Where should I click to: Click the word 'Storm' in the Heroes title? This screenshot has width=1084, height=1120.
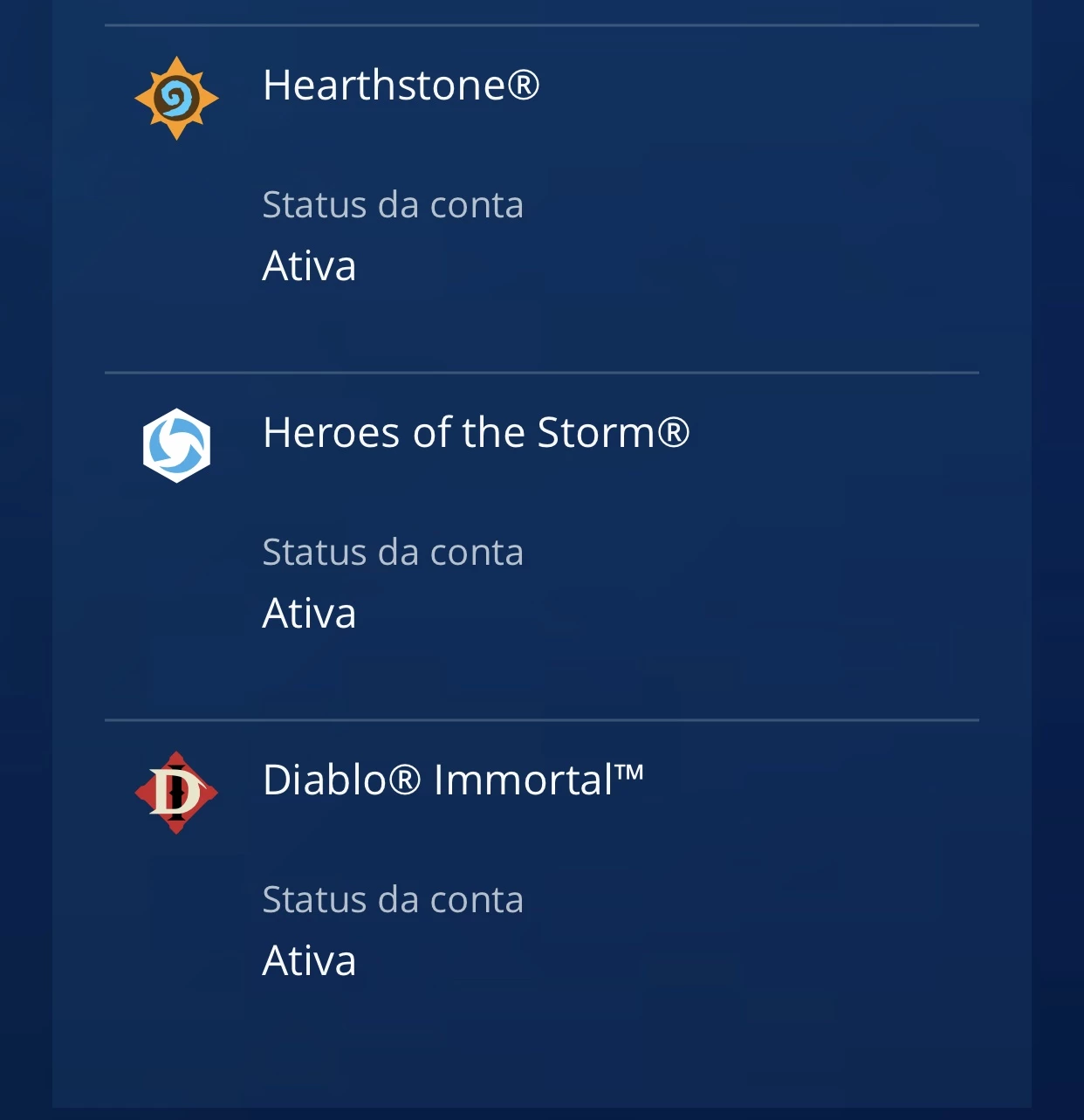pyautogui.click(x=596, y=433)
